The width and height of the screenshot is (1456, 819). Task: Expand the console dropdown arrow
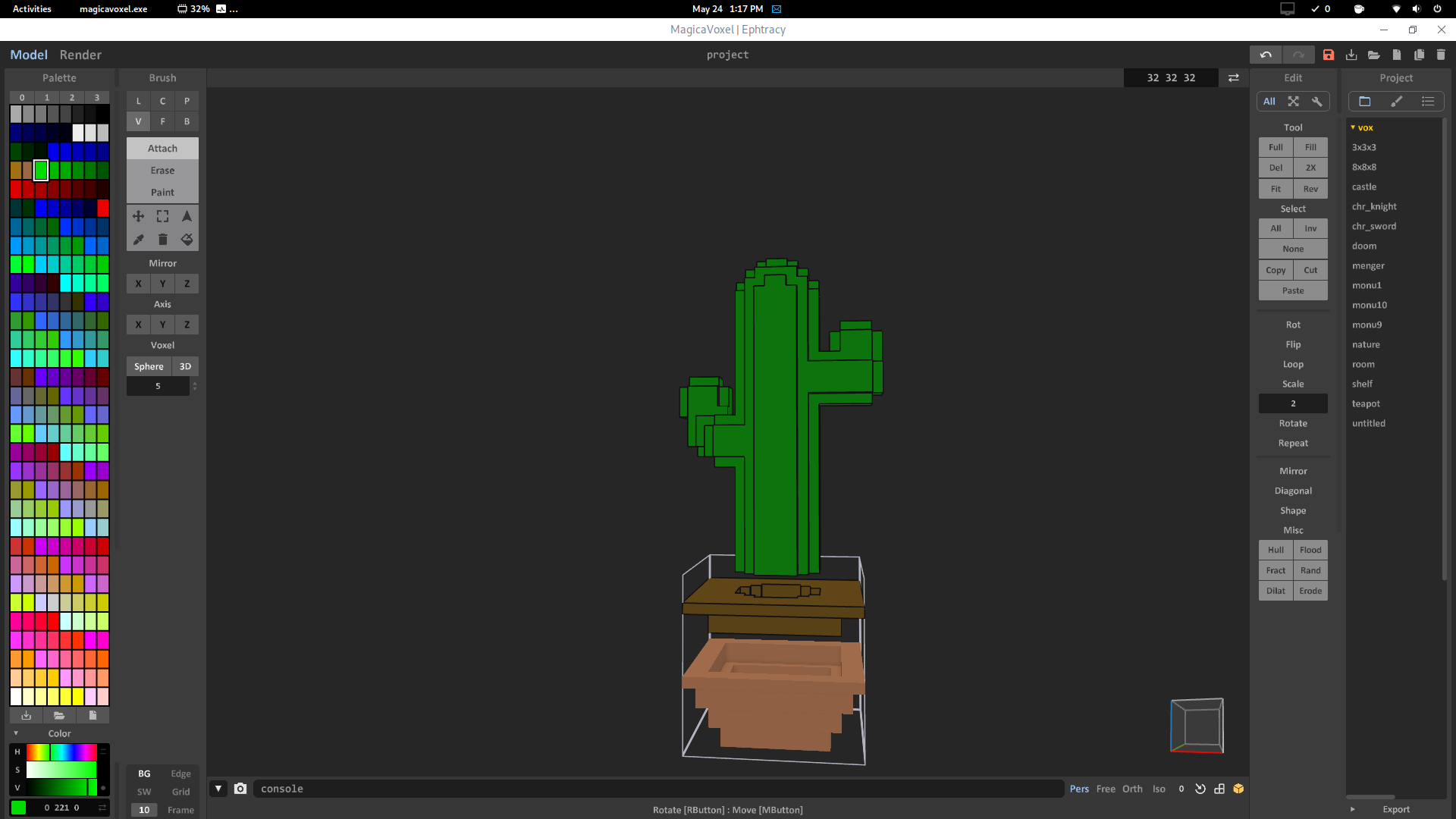pyautogui.click(x=218, y=789)
